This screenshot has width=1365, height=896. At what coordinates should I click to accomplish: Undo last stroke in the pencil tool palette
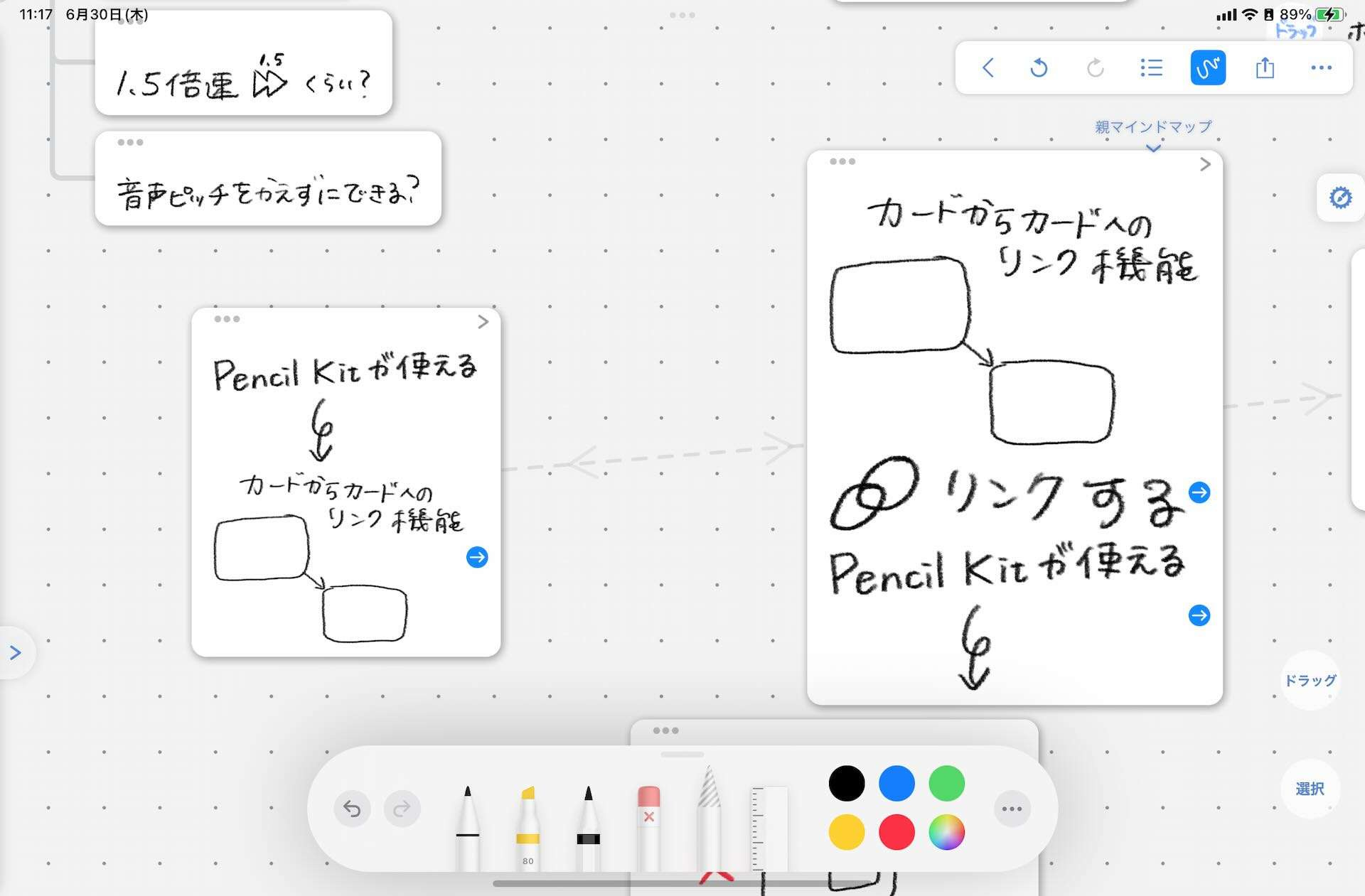point(352,809)
